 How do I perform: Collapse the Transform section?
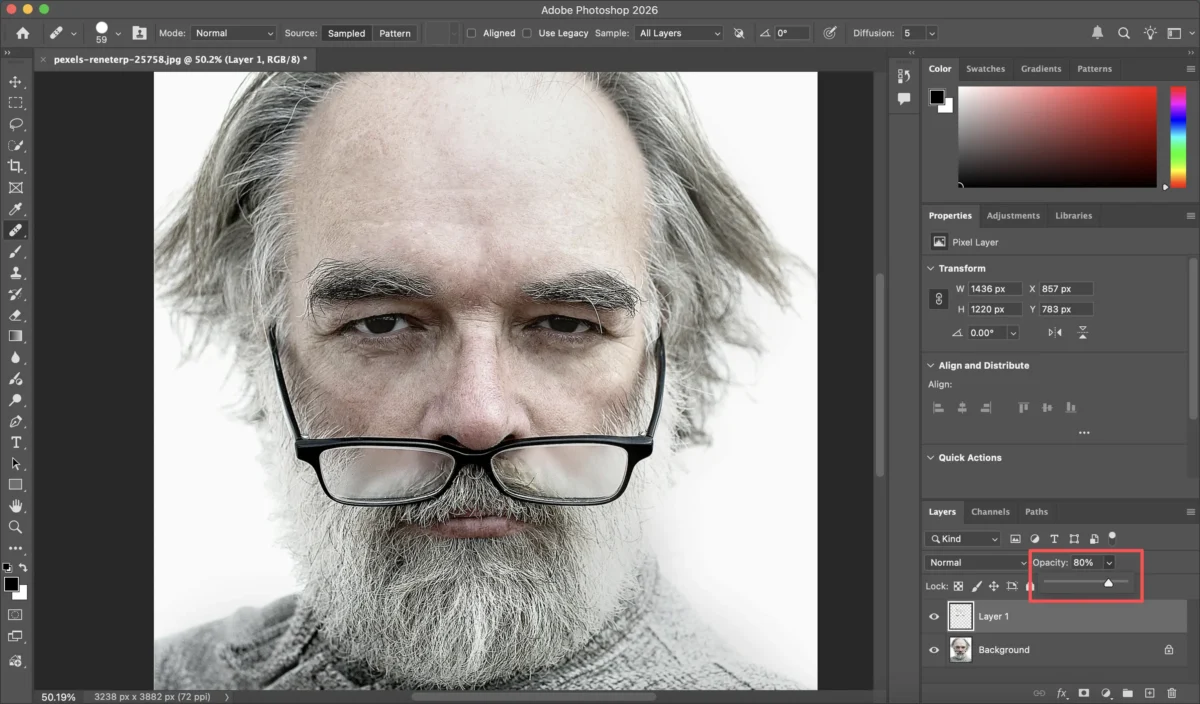coord(931,268)
